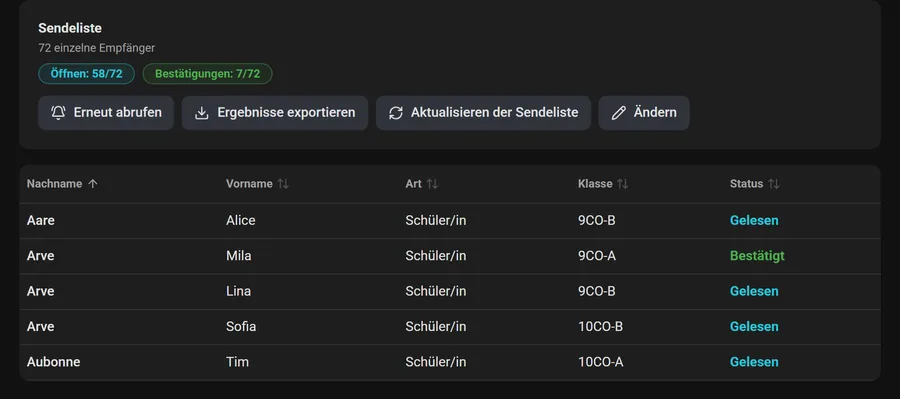Screen dimensions: 900x399
Task: Click the bell icon in Erneut abrufen
Action: 59,113
